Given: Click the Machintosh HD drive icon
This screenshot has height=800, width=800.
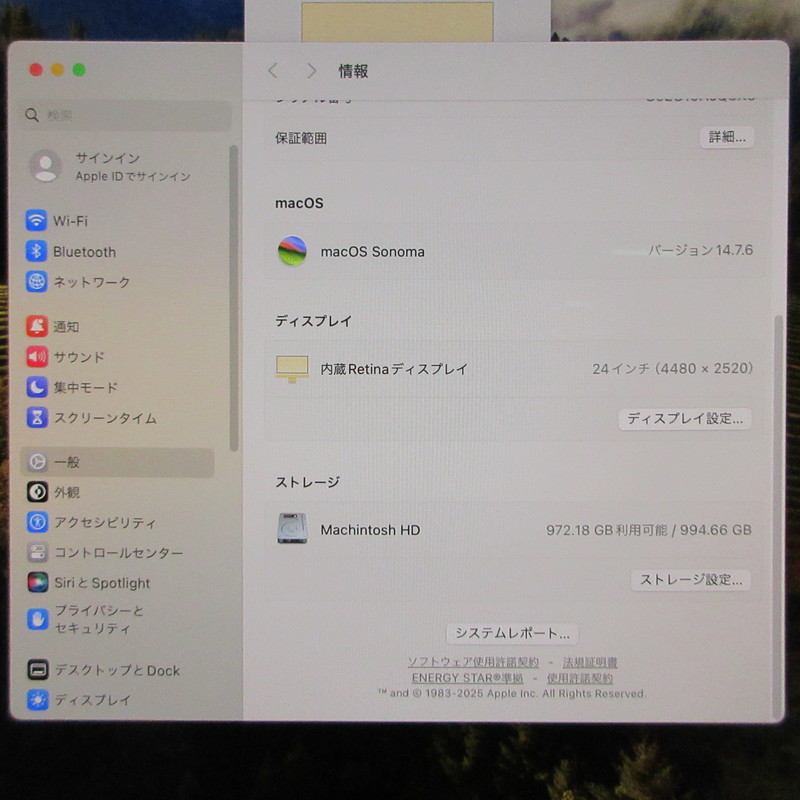Looking at the screenshot, I should (x=292, y=529).
